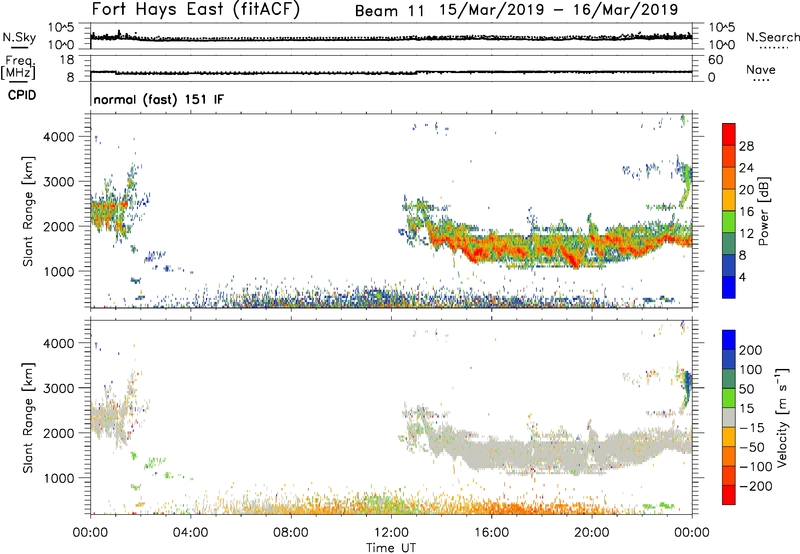Click the '4' tick on Power colorbar
The width and height of the screenshot is (800, 554).
coord(743,277)
